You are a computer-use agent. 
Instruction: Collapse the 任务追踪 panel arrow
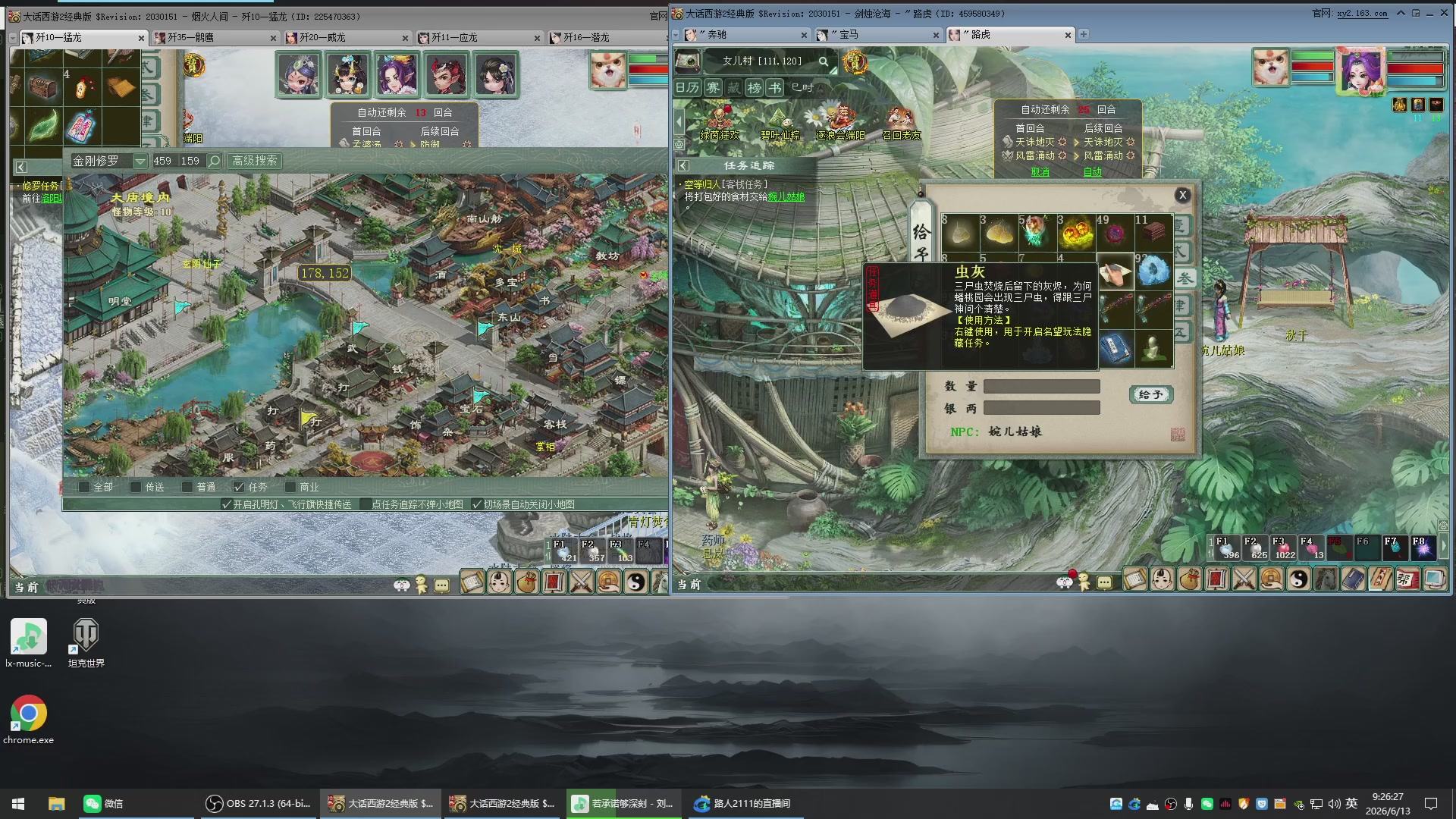683,165
